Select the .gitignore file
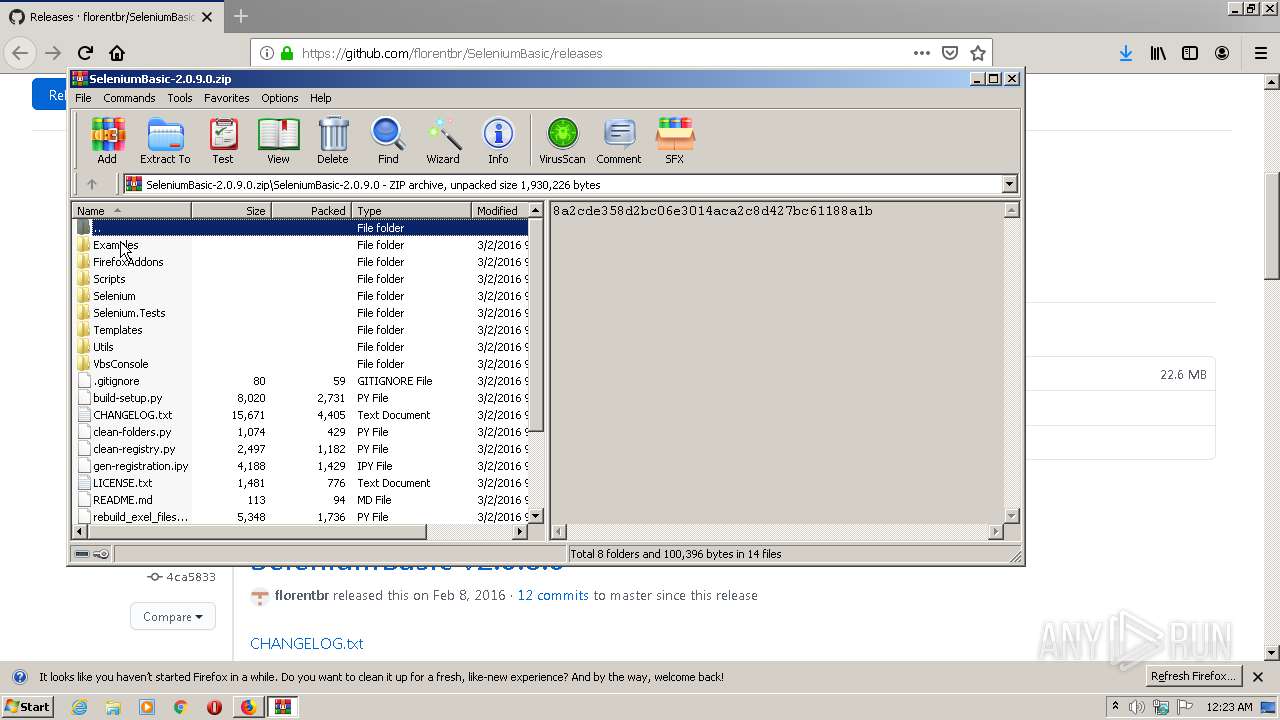 116,381
